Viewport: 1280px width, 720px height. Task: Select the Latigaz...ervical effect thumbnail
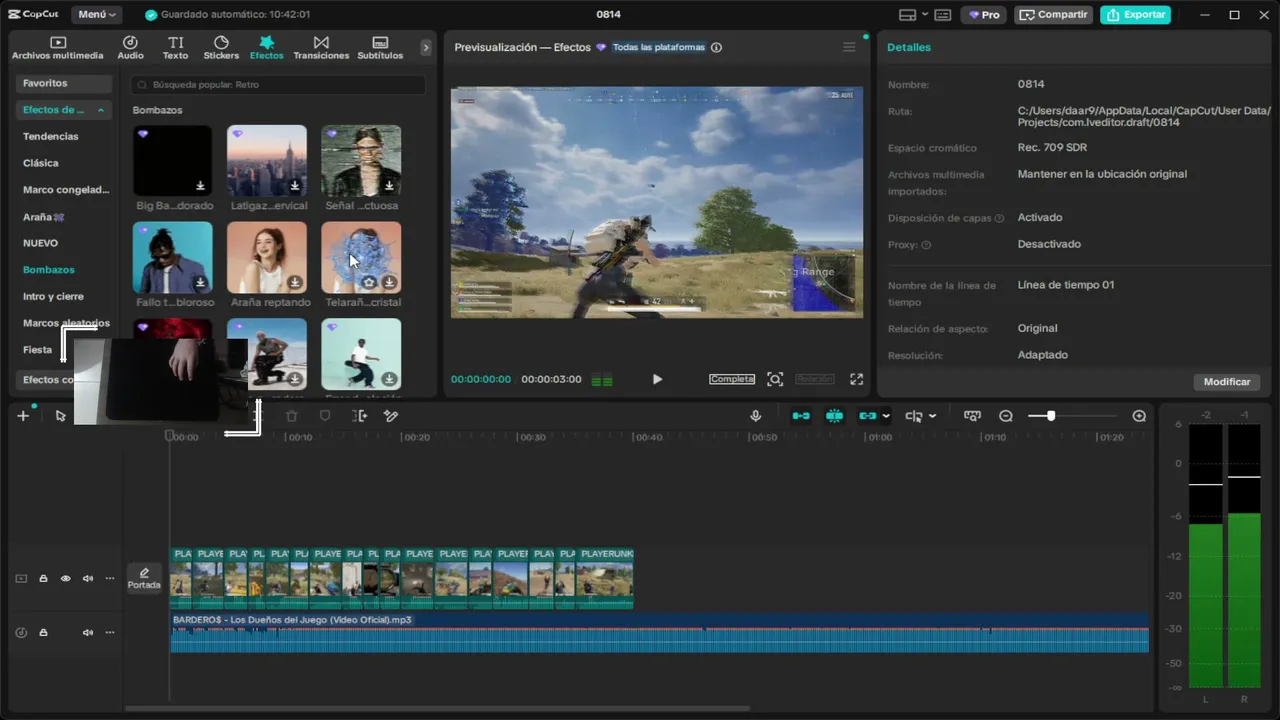(x=267, y=160)
